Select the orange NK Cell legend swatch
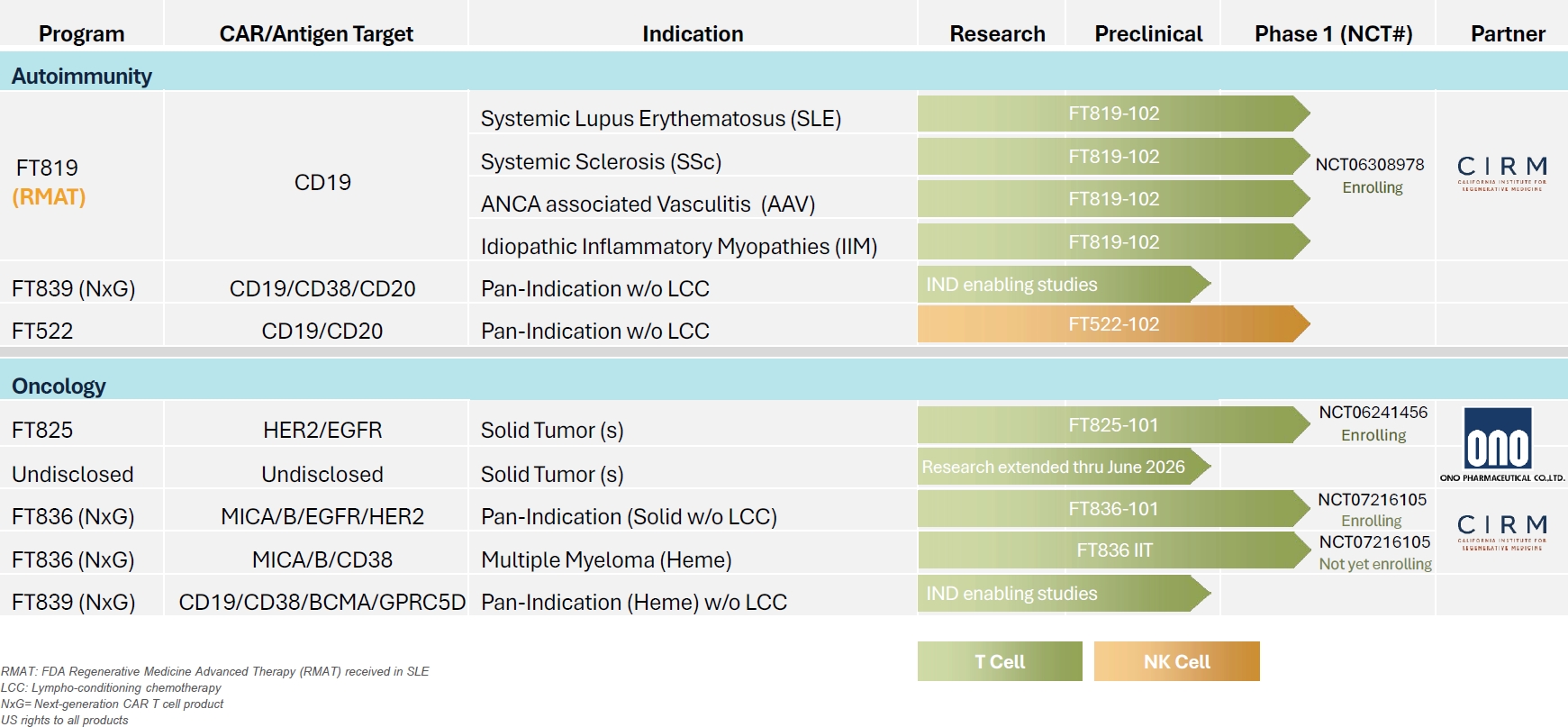Screen dimensions: 1568x727 (1176, 661)
